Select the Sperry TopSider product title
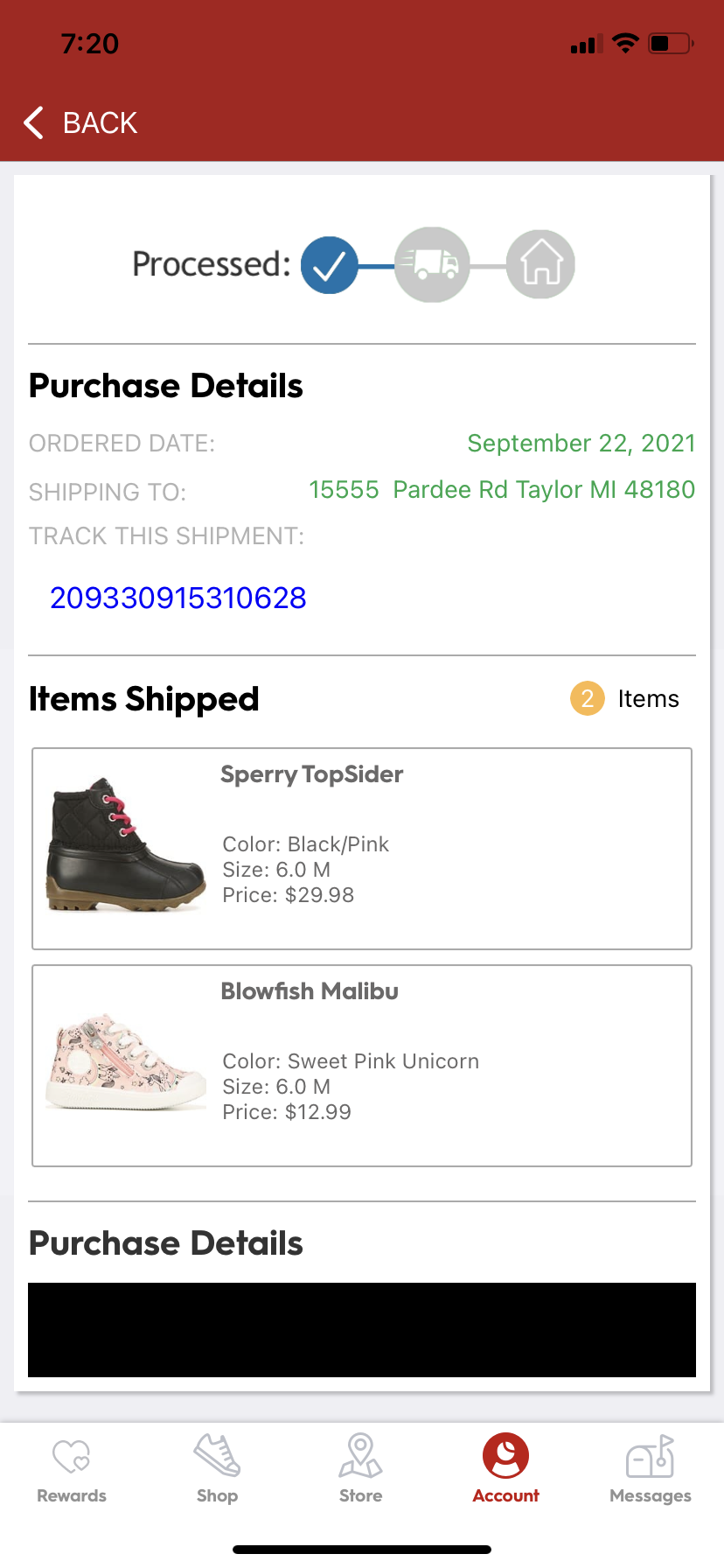This screenshot has width=724, height=1568. pos(311,774)
